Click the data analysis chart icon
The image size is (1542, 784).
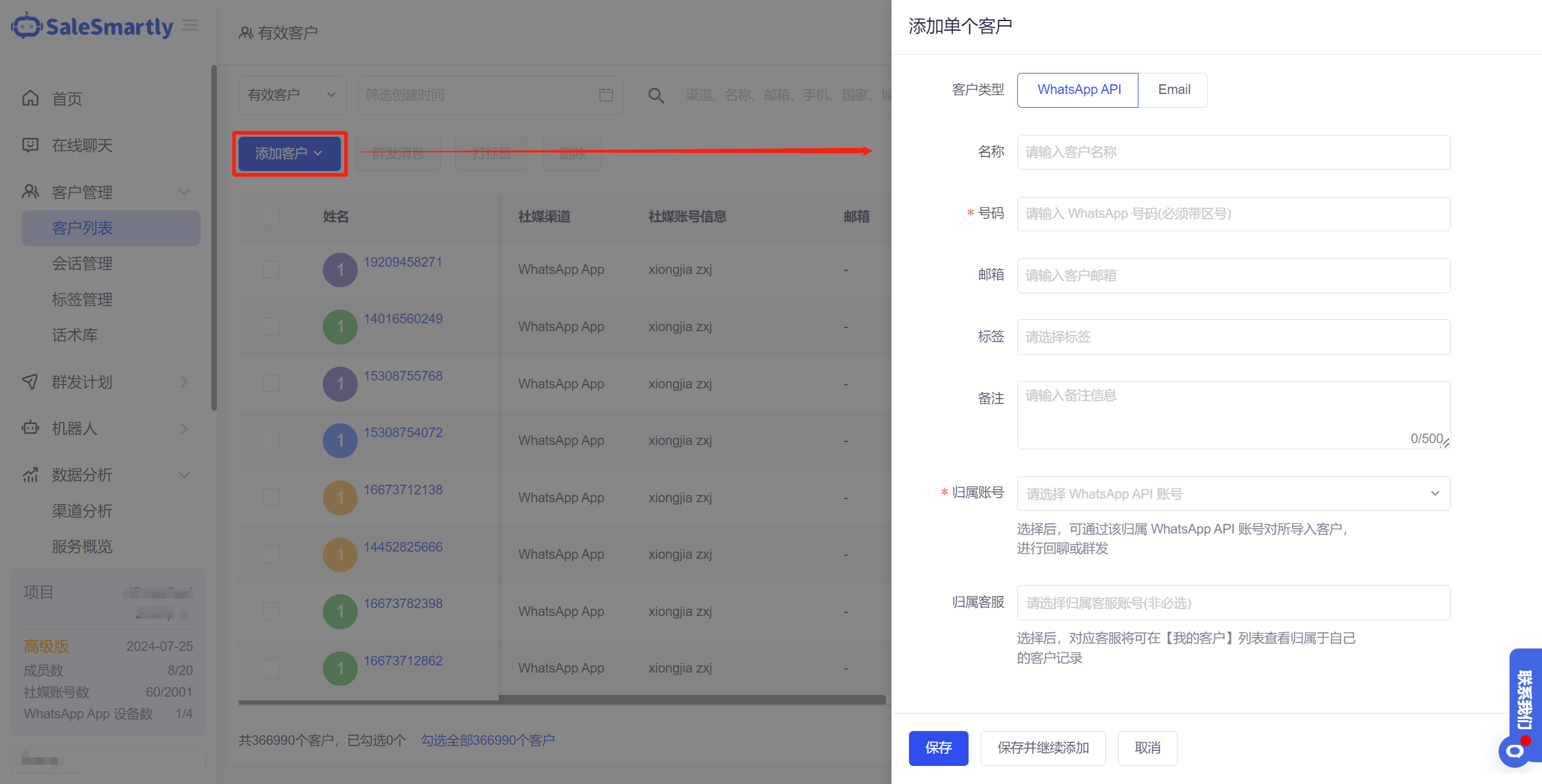[x=30, y=474]
